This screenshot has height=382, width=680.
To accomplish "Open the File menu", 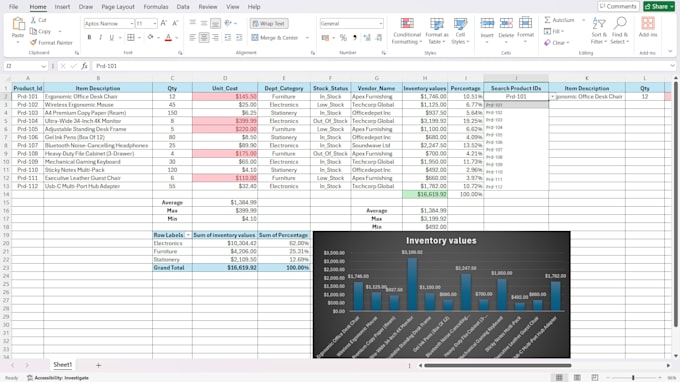I will (13, 7).
